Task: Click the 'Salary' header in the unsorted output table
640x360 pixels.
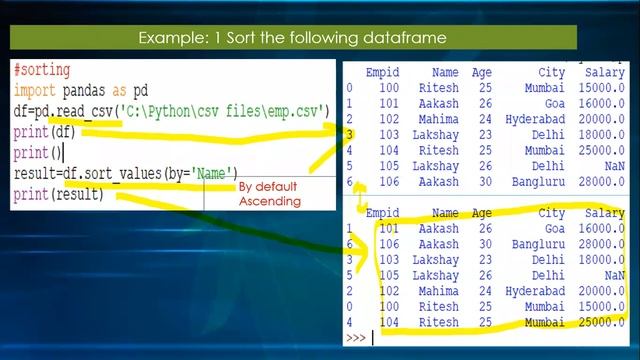Action: click(604, 73)
